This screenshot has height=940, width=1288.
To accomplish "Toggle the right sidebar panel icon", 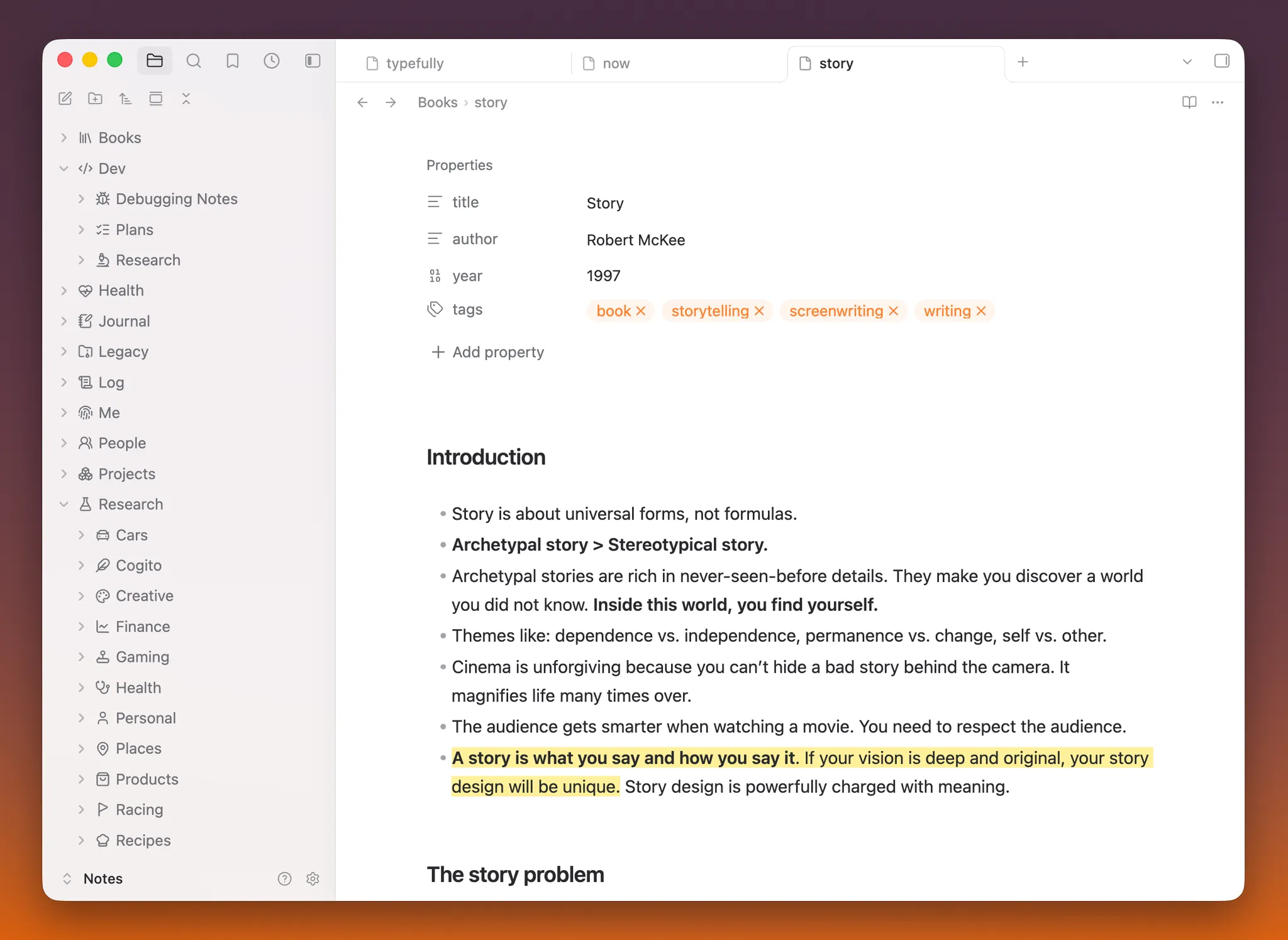I will pyautogui.click(x=1222, y=61).
